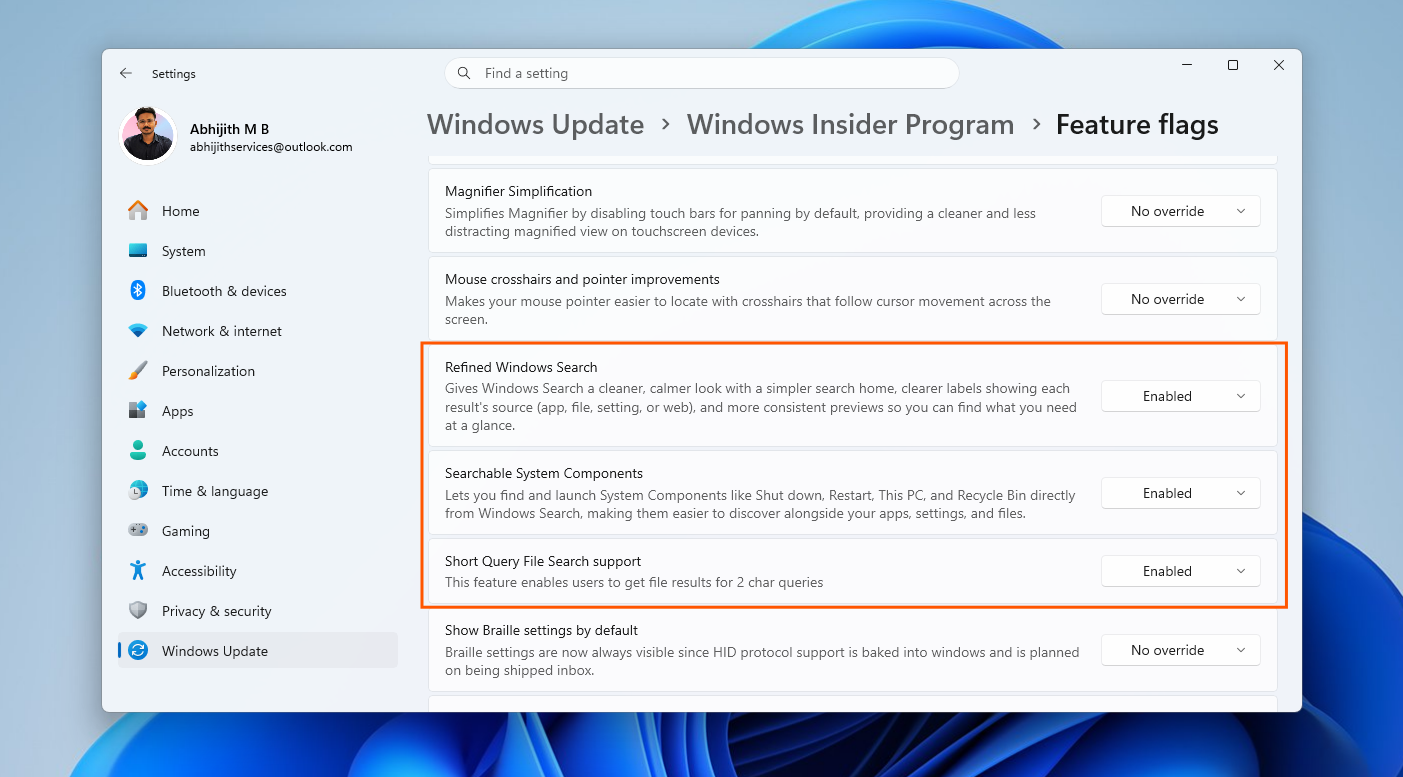Click the abhijithservices@outlook.com email text
This screenshot has height=777, width=1403.
coord(271,147)
